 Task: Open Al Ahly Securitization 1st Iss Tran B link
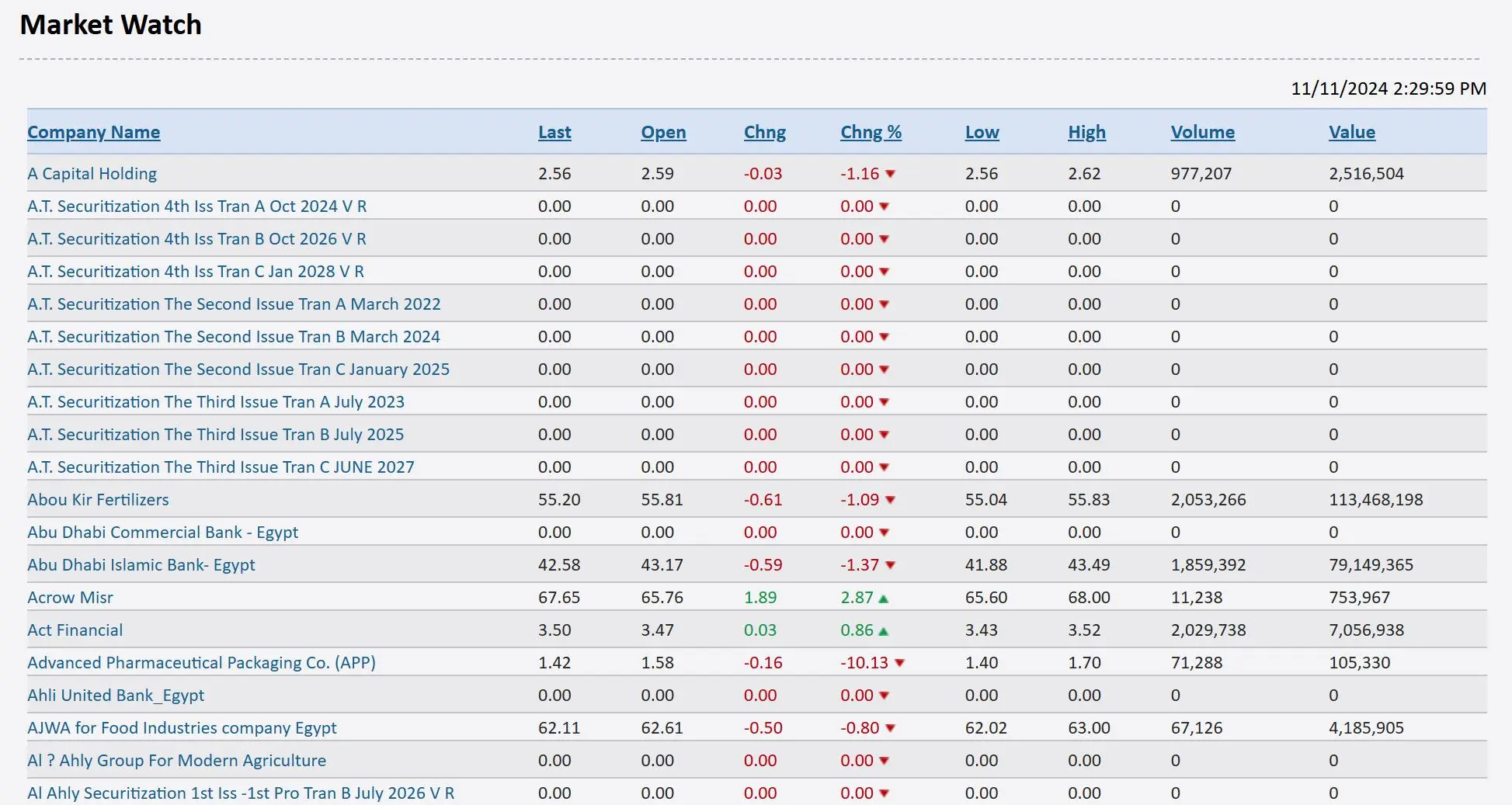241,793
